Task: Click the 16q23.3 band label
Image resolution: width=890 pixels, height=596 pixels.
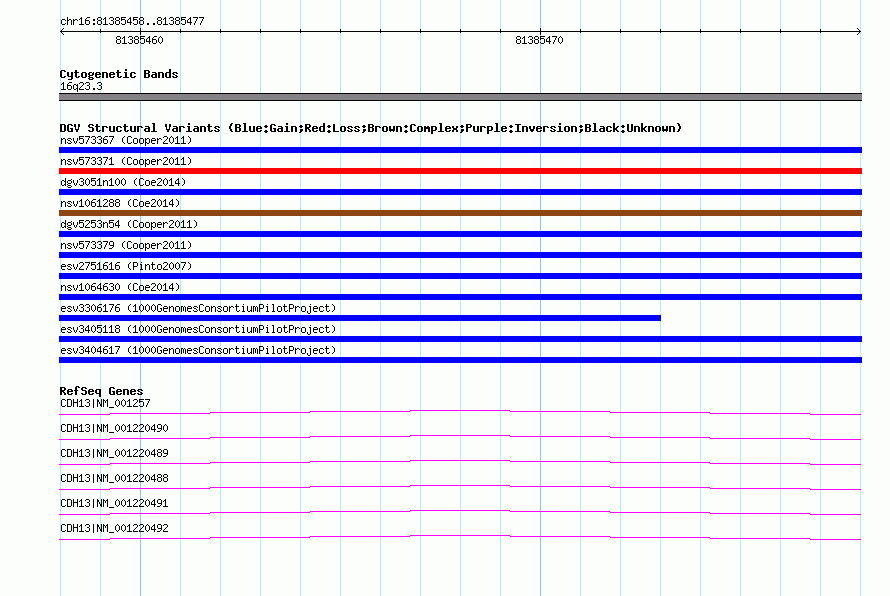Action: pos(81,86)
